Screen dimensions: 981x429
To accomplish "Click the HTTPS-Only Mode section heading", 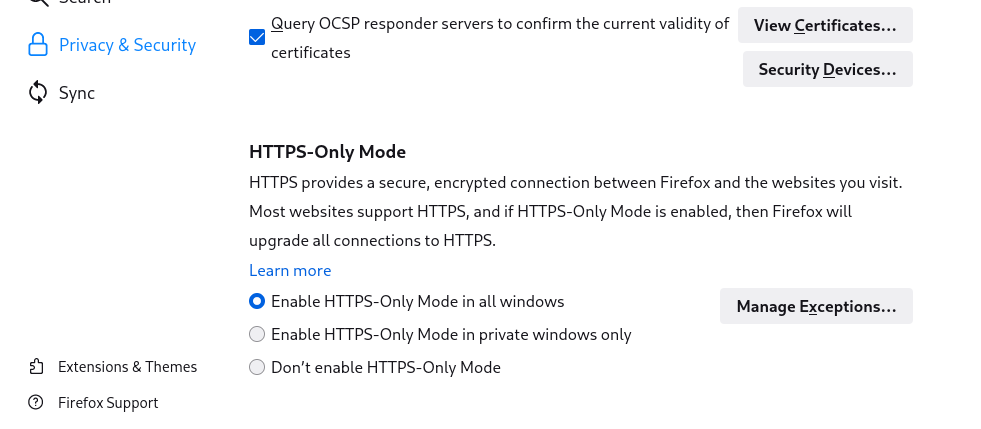I will [x=327, y=152].
